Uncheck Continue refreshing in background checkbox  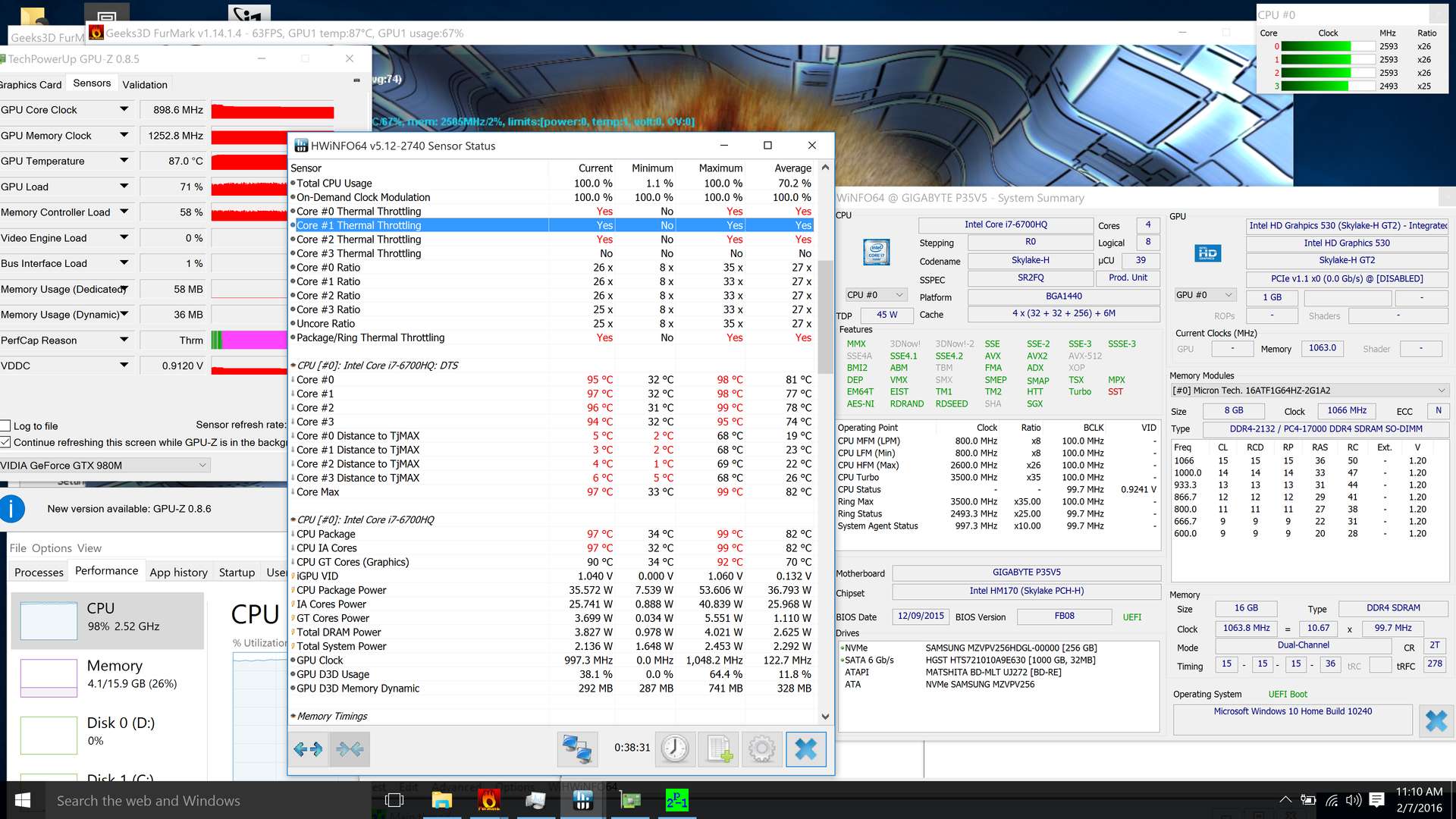point(5,442)
